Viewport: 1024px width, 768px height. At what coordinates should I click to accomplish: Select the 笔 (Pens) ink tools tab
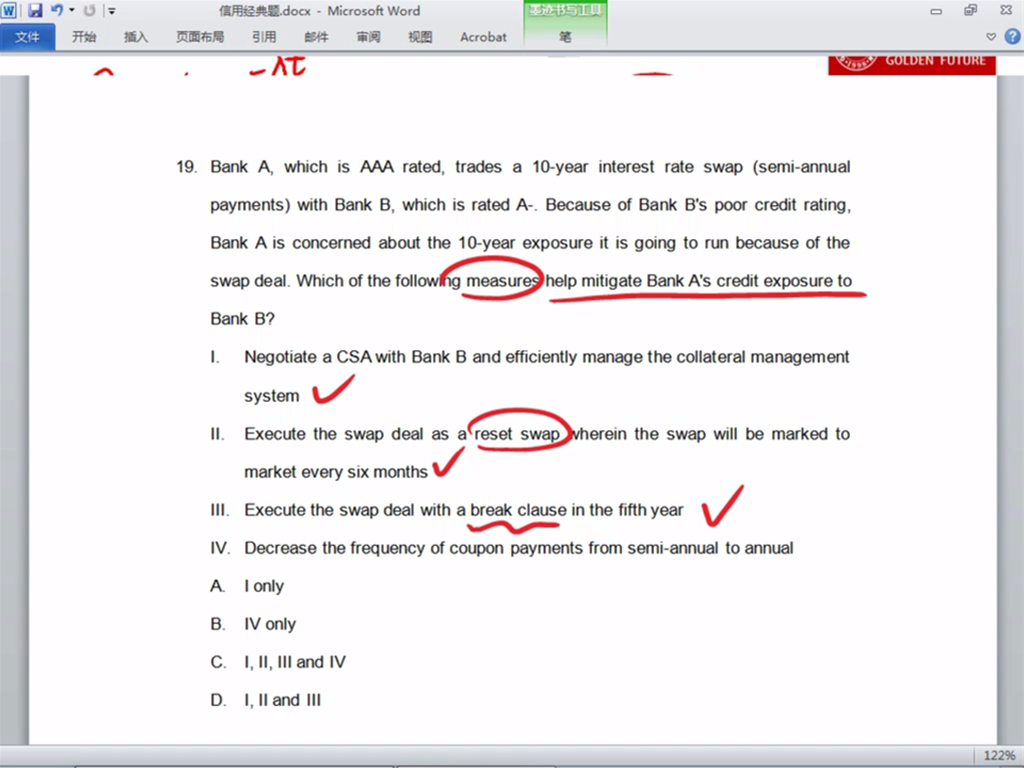(566, 37)
